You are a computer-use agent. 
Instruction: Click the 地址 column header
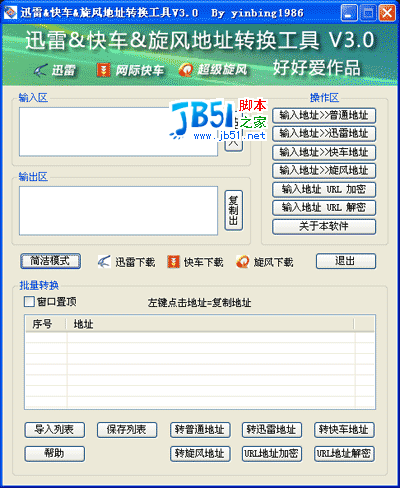[x=210, y=324]
